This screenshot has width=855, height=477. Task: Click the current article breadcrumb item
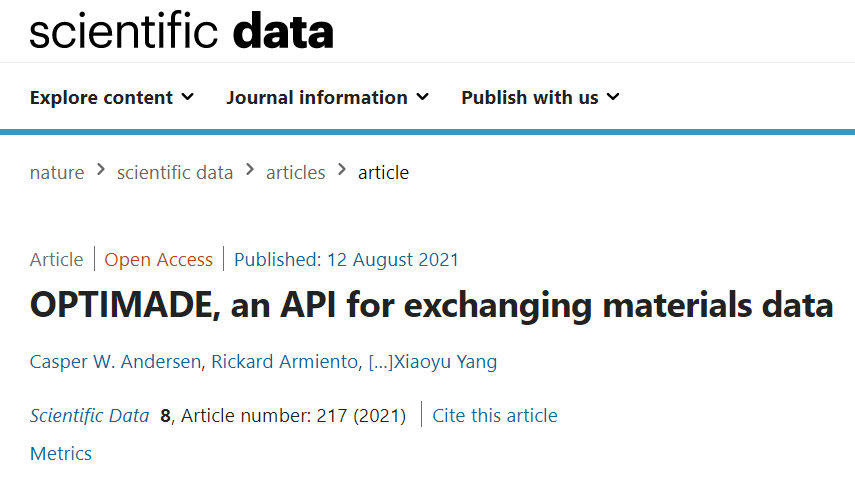[383, 173]
